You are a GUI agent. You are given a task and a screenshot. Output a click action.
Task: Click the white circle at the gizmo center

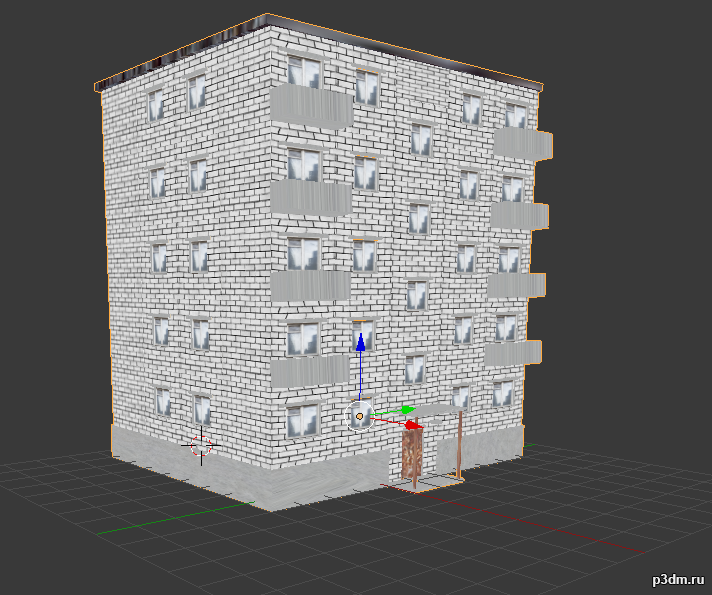[359, 415]
